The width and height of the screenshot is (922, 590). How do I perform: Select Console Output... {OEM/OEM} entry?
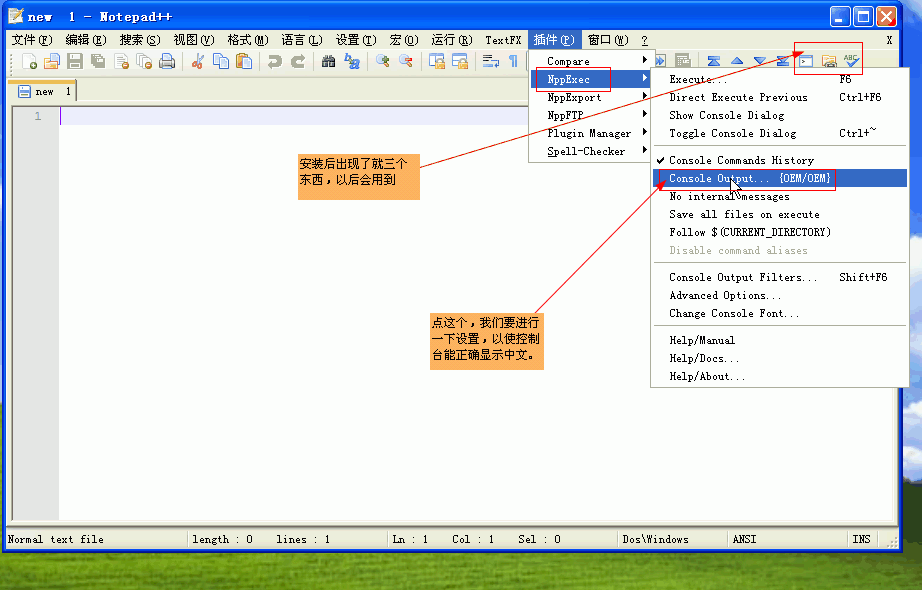click(x=779, y=178)
